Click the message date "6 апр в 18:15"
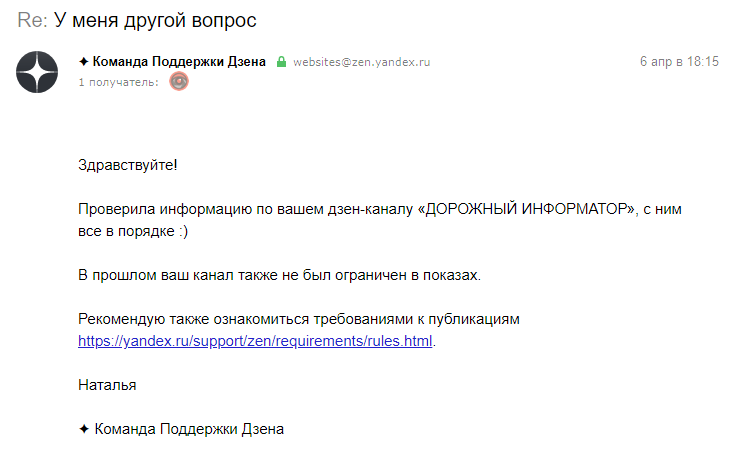Viewport: 739px width, 476px height. 679,62
